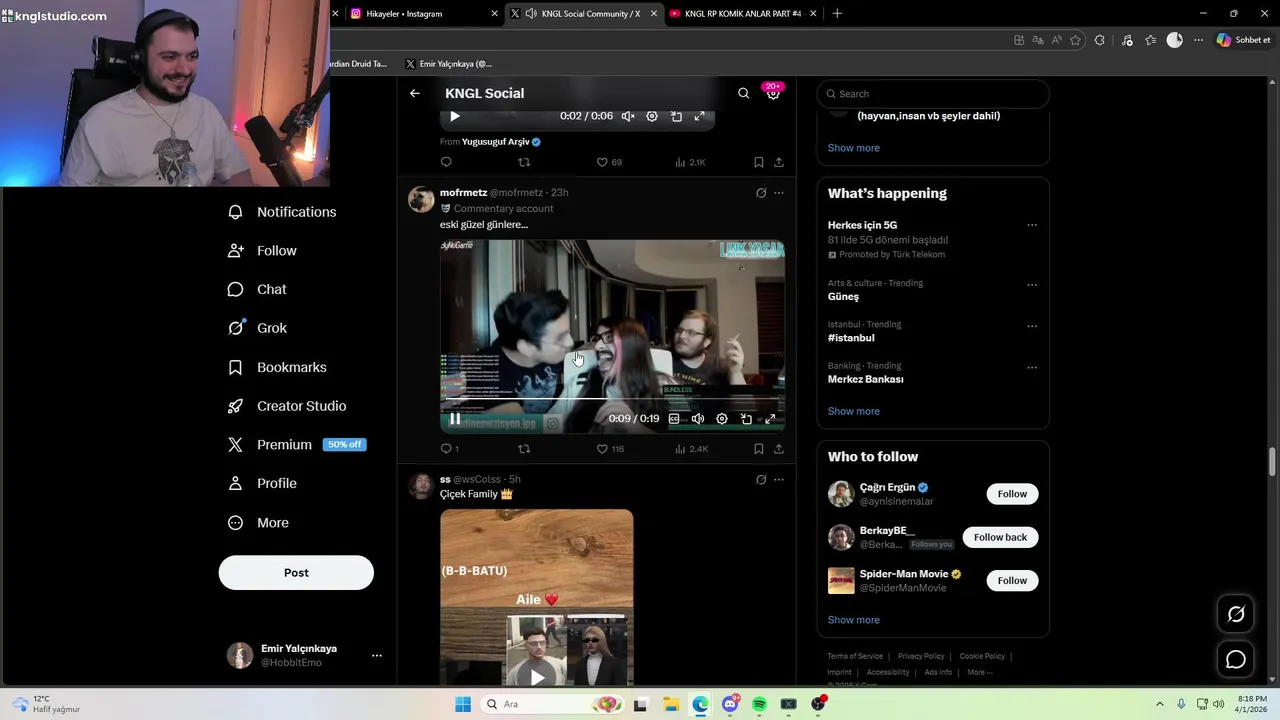Open account menu dots beside Emir Yalçınkaya

[377, 656]
